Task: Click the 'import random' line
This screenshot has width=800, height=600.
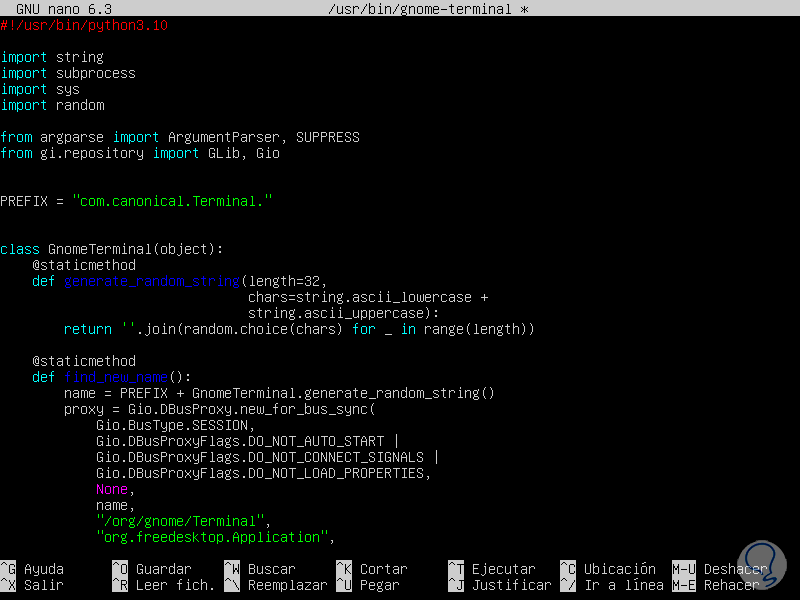Action: tap(52, 105)
